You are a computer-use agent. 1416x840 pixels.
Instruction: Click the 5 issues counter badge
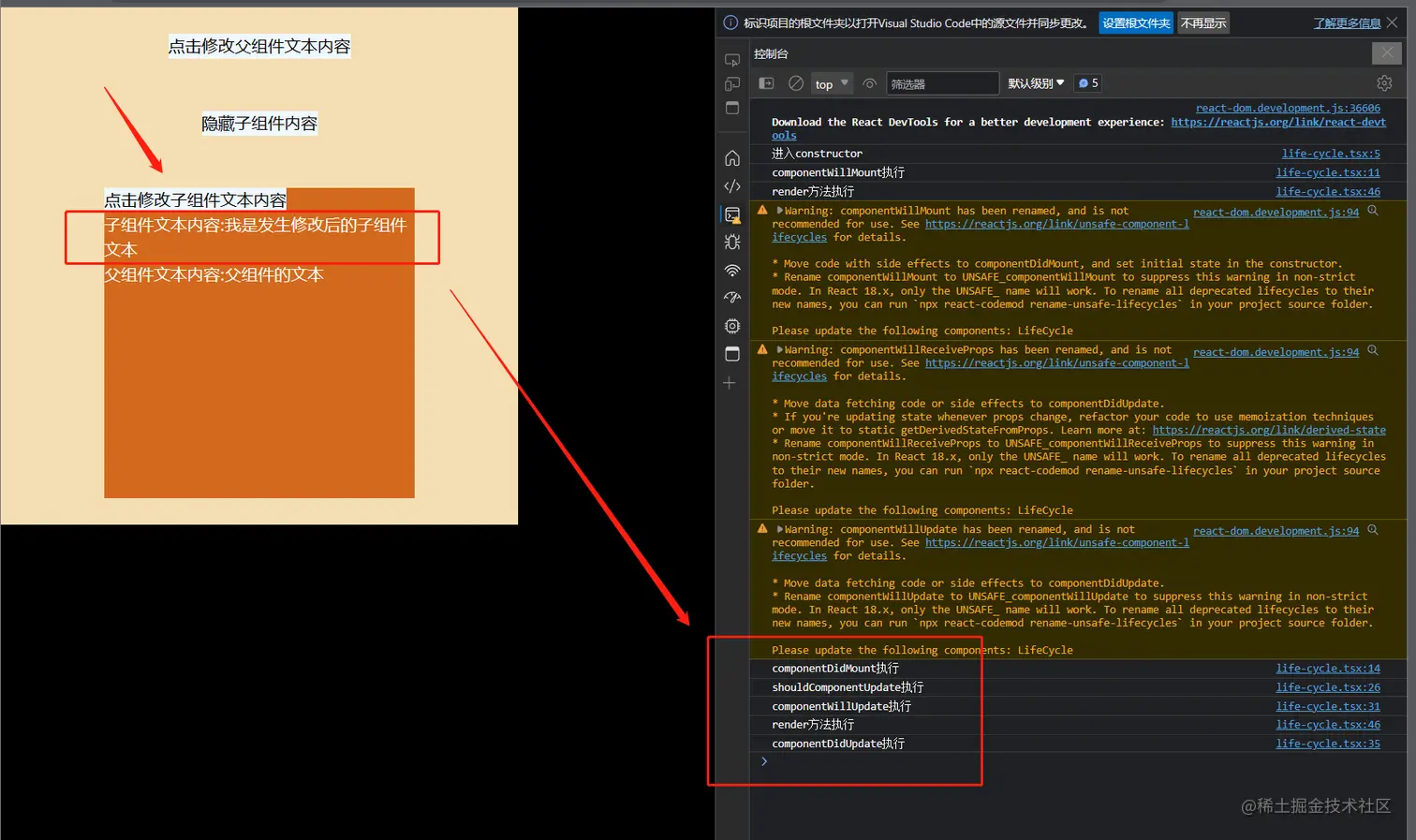coord(1088,83)
